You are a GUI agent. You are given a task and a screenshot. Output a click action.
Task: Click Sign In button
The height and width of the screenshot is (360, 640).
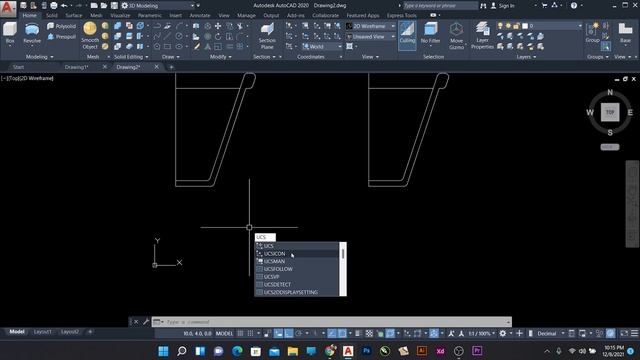(x=503, y=6)
